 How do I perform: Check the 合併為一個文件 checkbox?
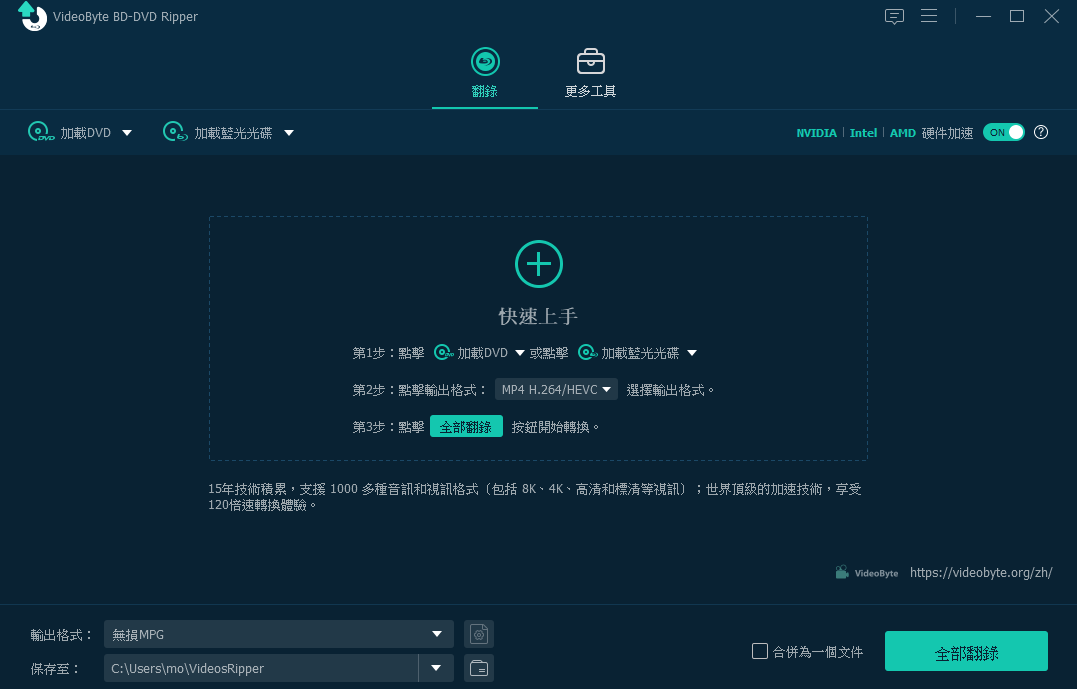[x=760, y=651]
